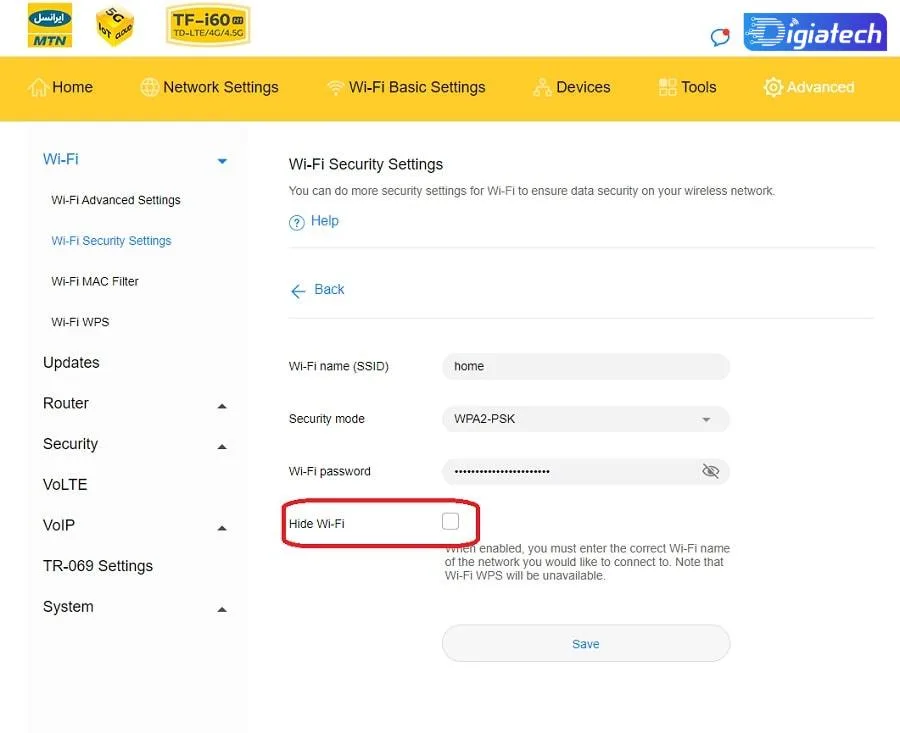Click the Wi-Fi signal icon in navigation bar
This screenshot has width=900, height=733.
[335, 88]
